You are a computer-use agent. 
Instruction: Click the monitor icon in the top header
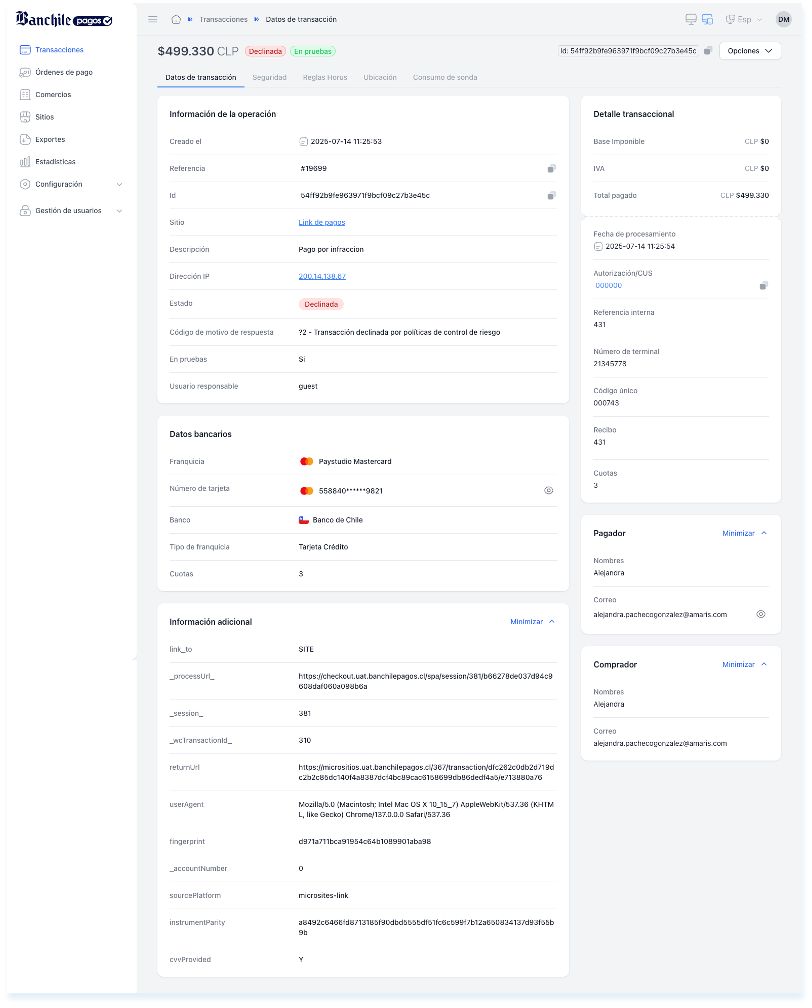[x=691, y=19]
